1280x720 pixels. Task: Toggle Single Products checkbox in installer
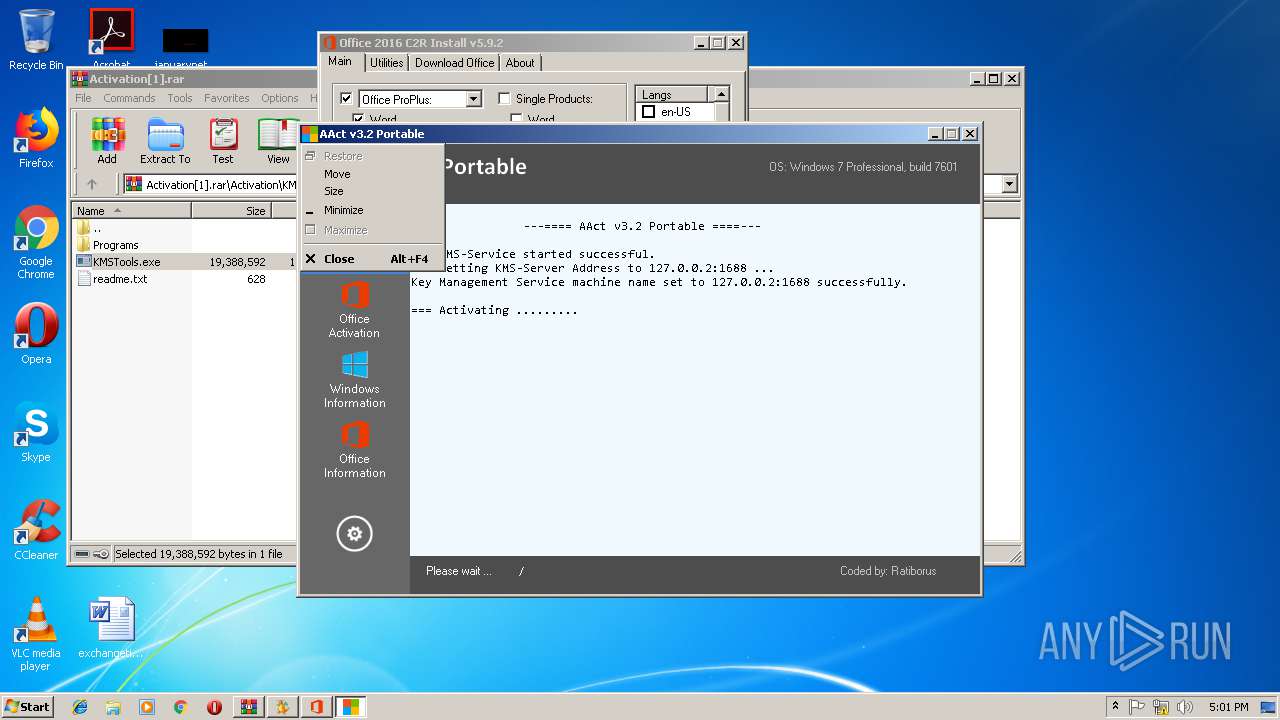click(x=504, y=99)
